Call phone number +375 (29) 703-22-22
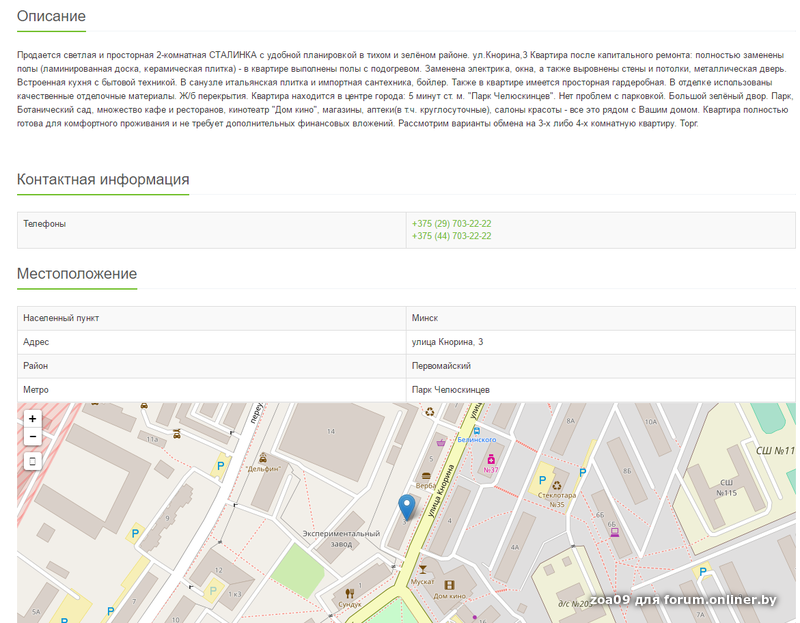The width and height of the screenshot is (800, 623). 452,223
